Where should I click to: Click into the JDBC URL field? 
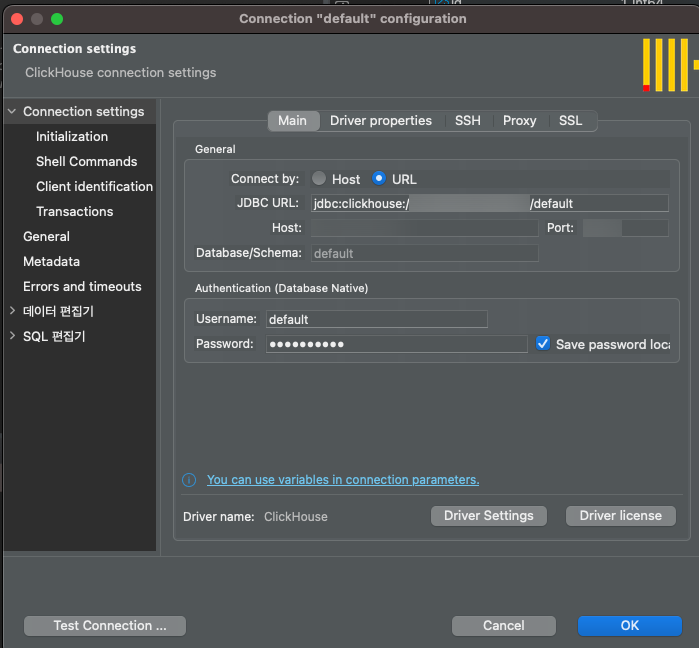pos(488,203)
